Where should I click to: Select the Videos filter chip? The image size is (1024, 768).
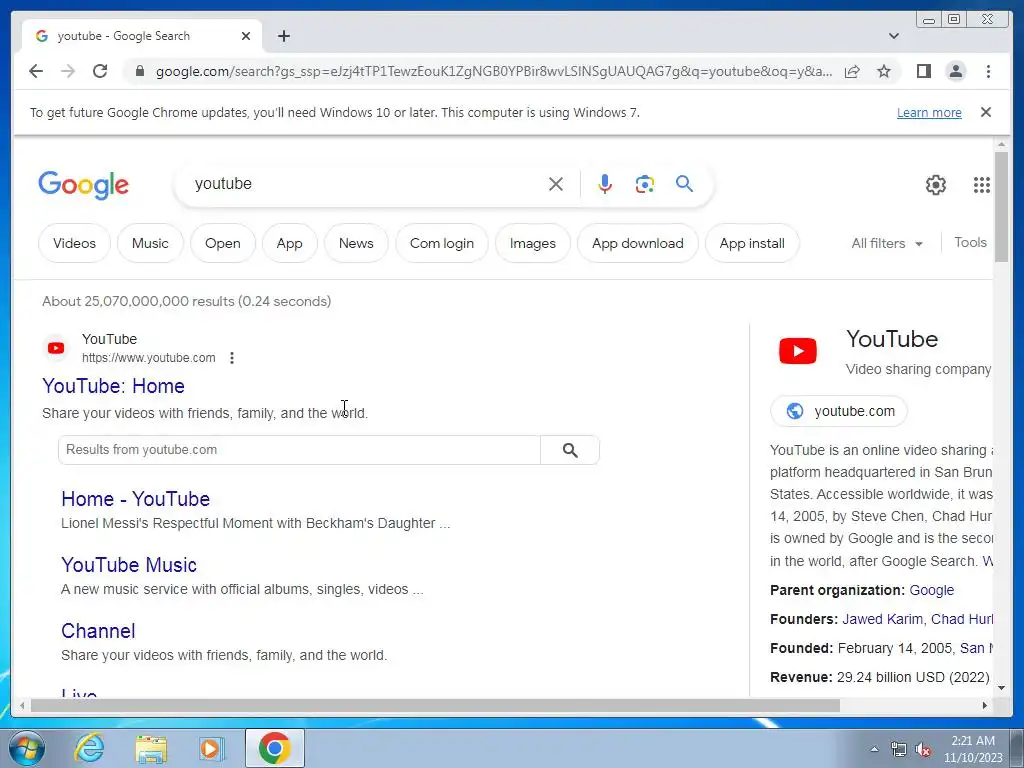point(74,243)
